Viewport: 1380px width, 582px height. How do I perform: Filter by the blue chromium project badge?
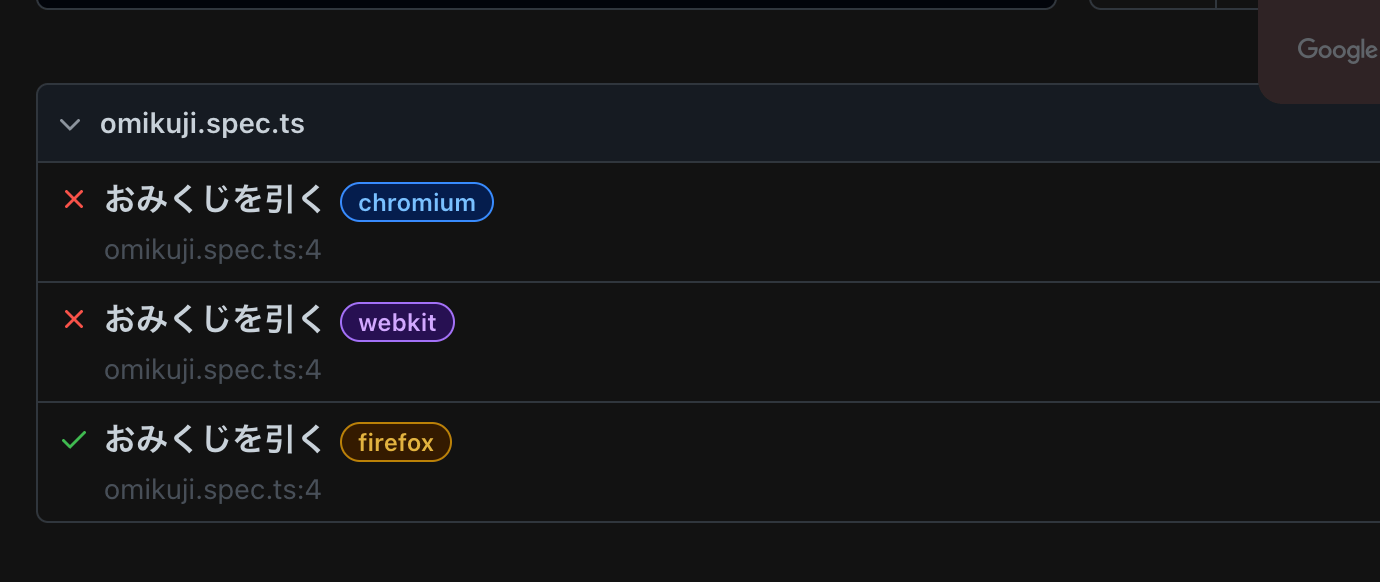pos(417,202)
